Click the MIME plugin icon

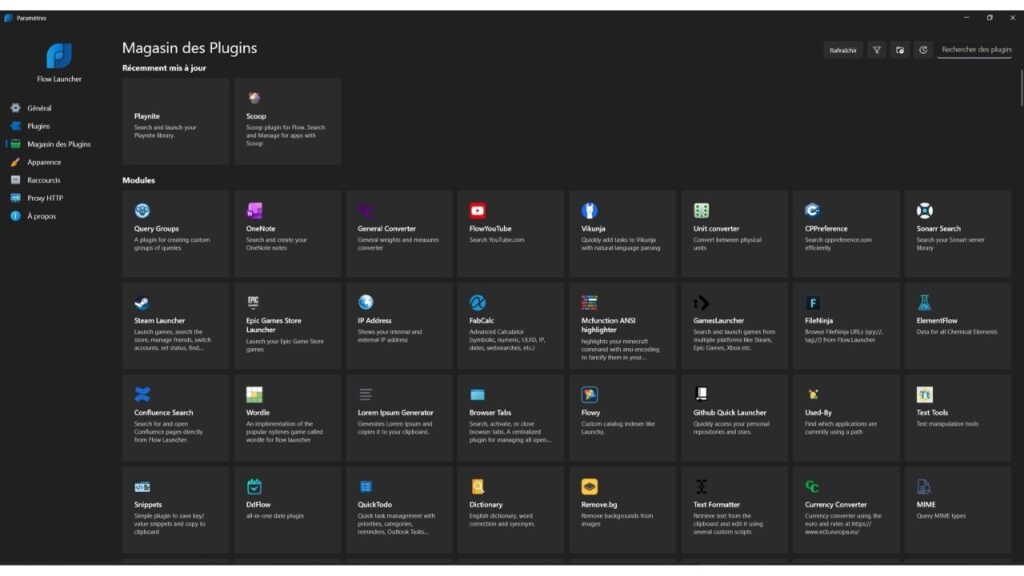925,487
